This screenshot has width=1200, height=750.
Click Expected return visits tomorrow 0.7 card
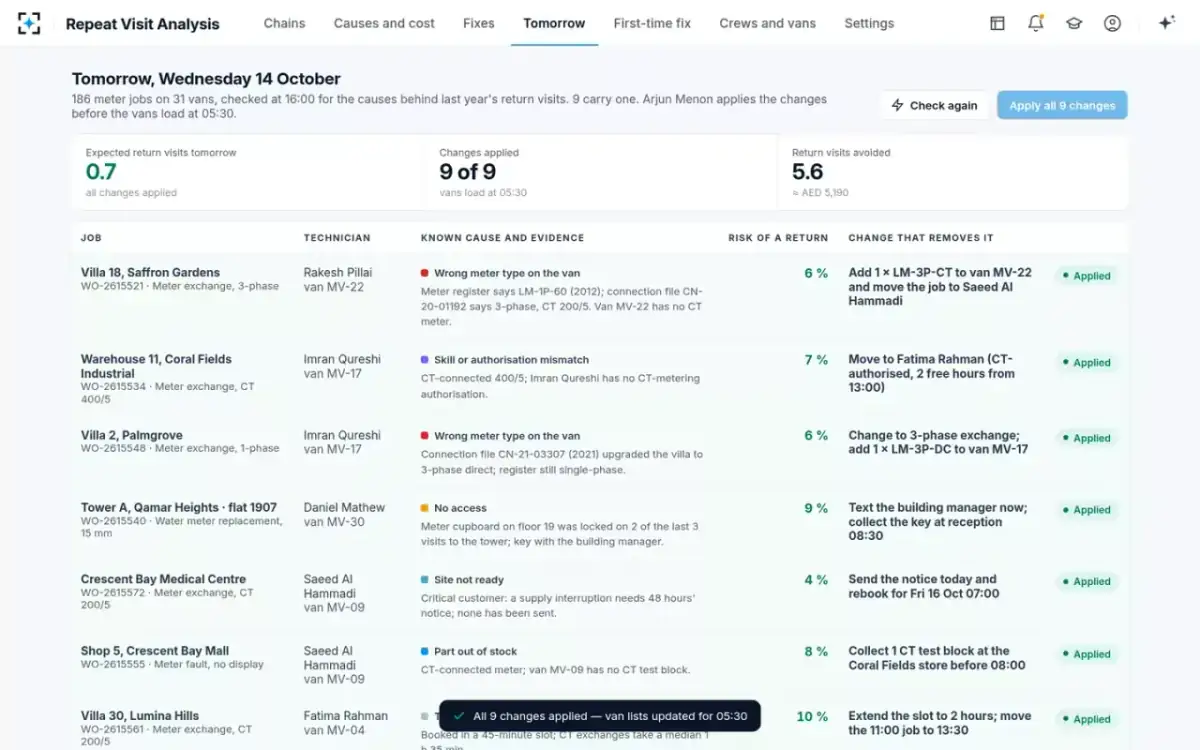[x=248, y=172]
